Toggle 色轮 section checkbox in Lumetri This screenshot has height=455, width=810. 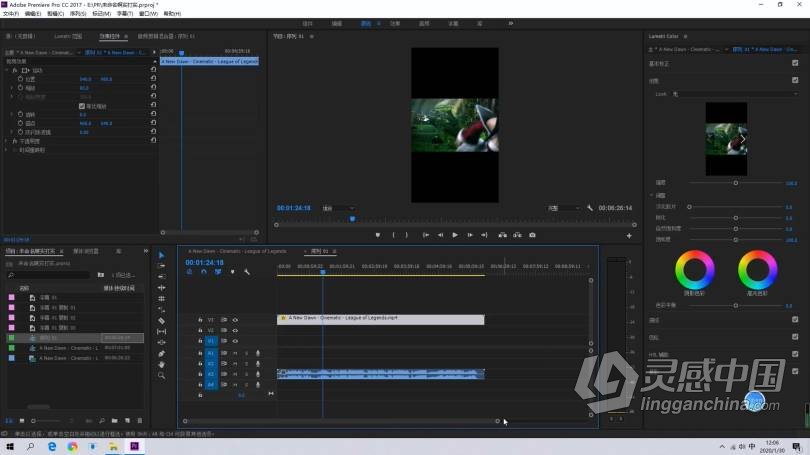point(795,337)
